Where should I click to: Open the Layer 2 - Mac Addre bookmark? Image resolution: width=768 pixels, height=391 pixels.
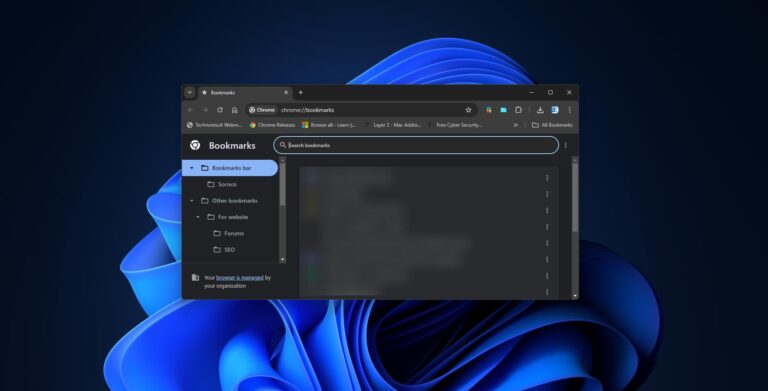pos(393,125)
